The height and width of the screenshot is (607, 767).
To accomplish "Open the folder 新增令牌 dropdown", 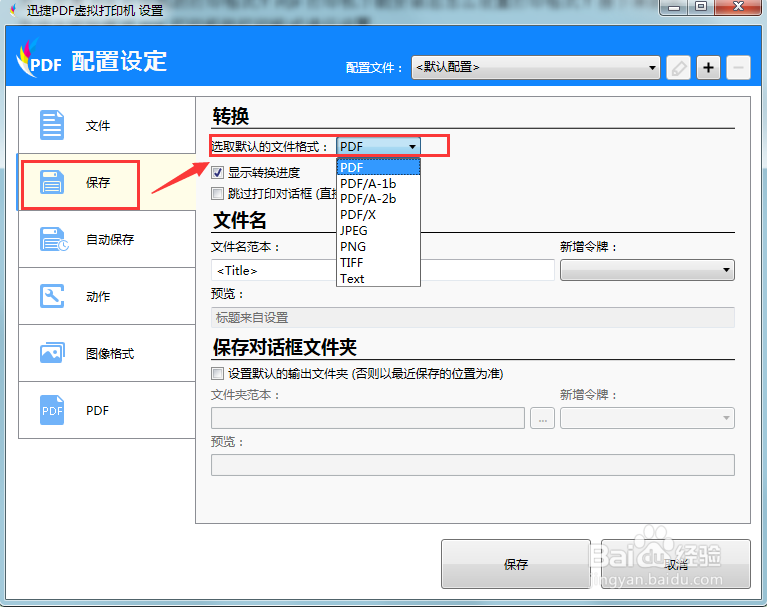I will click(x=647, y=418).
